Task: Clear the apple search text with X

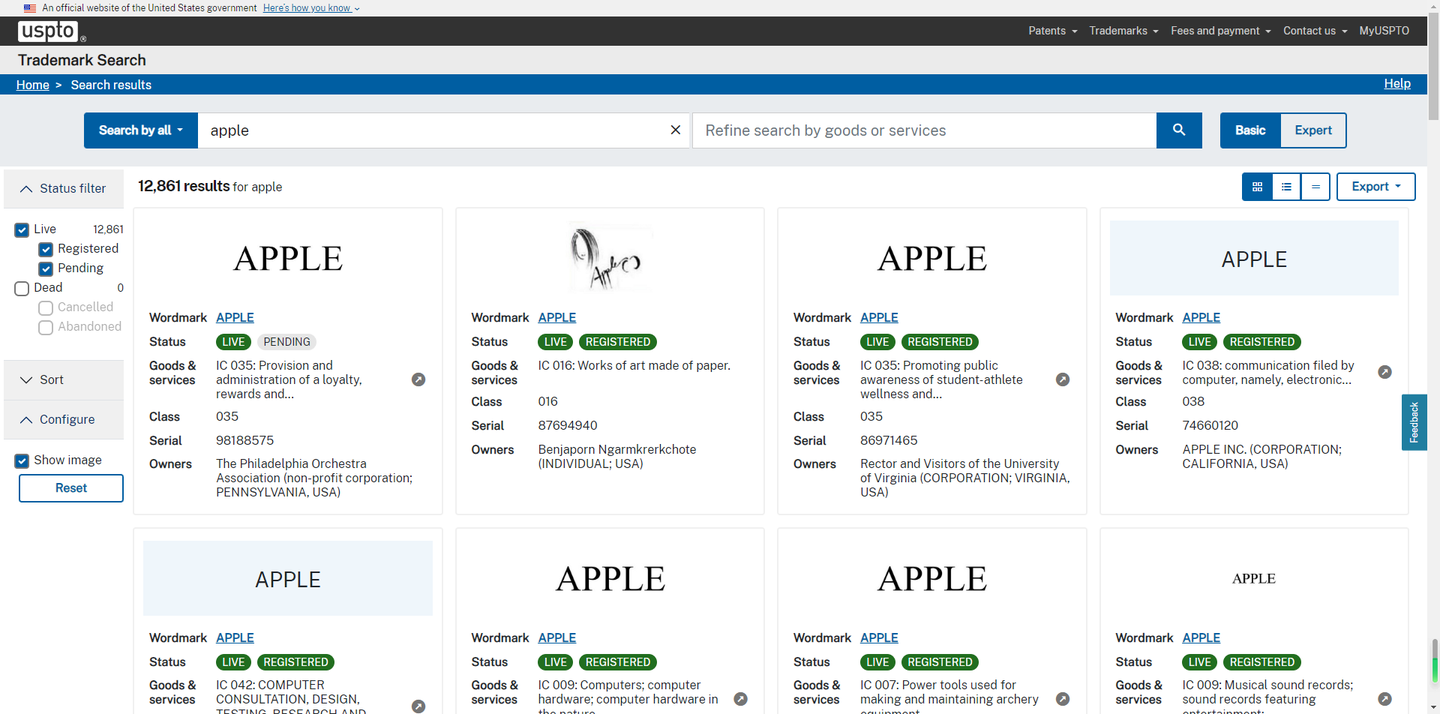Action: click(675, 130)
